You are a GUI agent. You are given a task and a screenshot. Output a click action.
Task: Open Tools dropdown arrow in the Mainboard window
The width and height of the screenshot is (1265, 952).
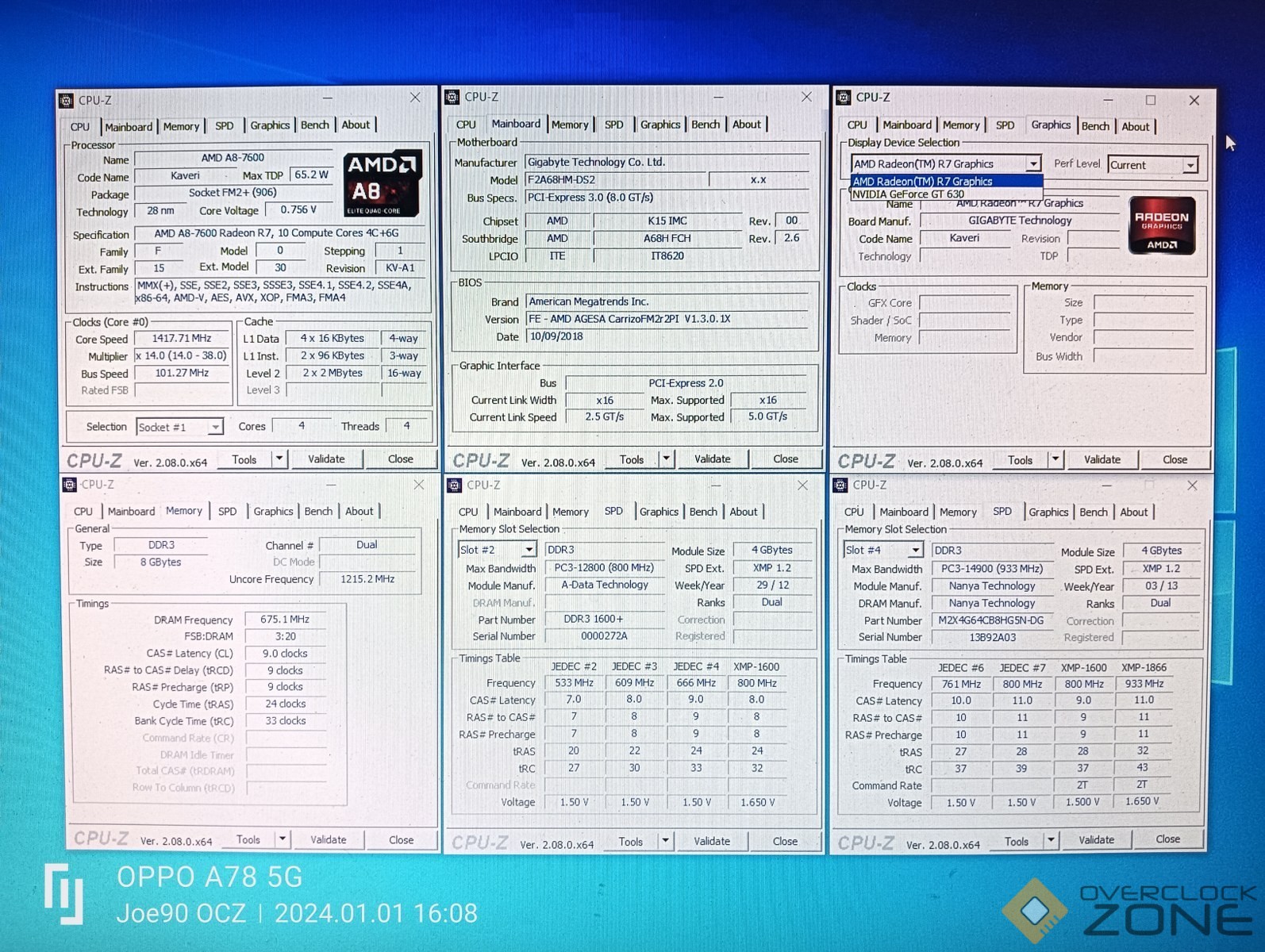(x=667, y=459)
